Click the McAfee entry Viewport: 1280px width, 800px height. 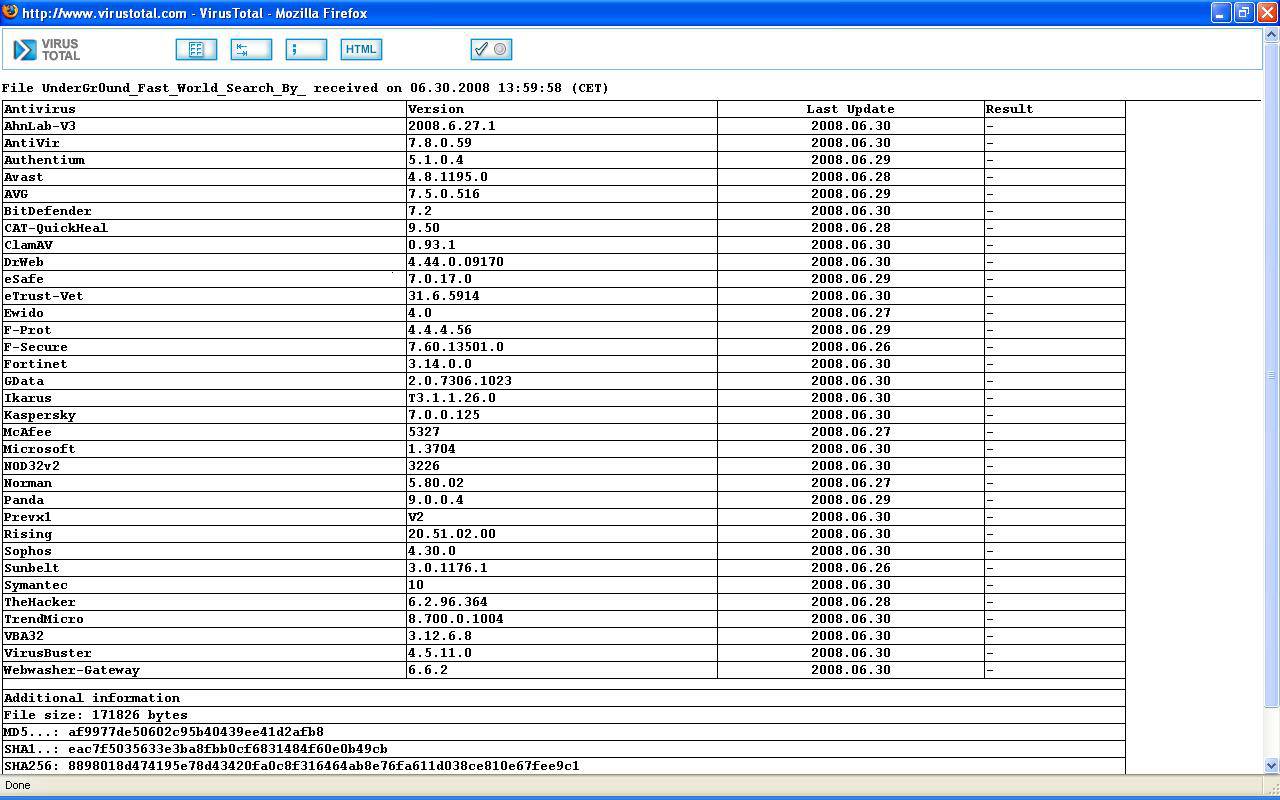coord(28,432)
